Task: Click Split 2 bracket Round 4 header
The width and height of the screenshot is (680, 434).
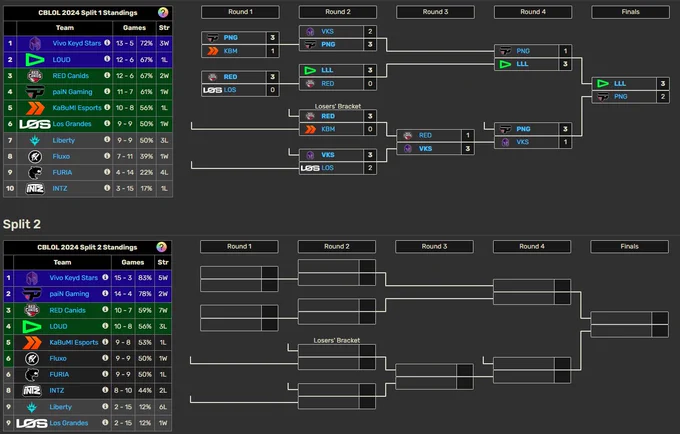Action: coord(532,247)
